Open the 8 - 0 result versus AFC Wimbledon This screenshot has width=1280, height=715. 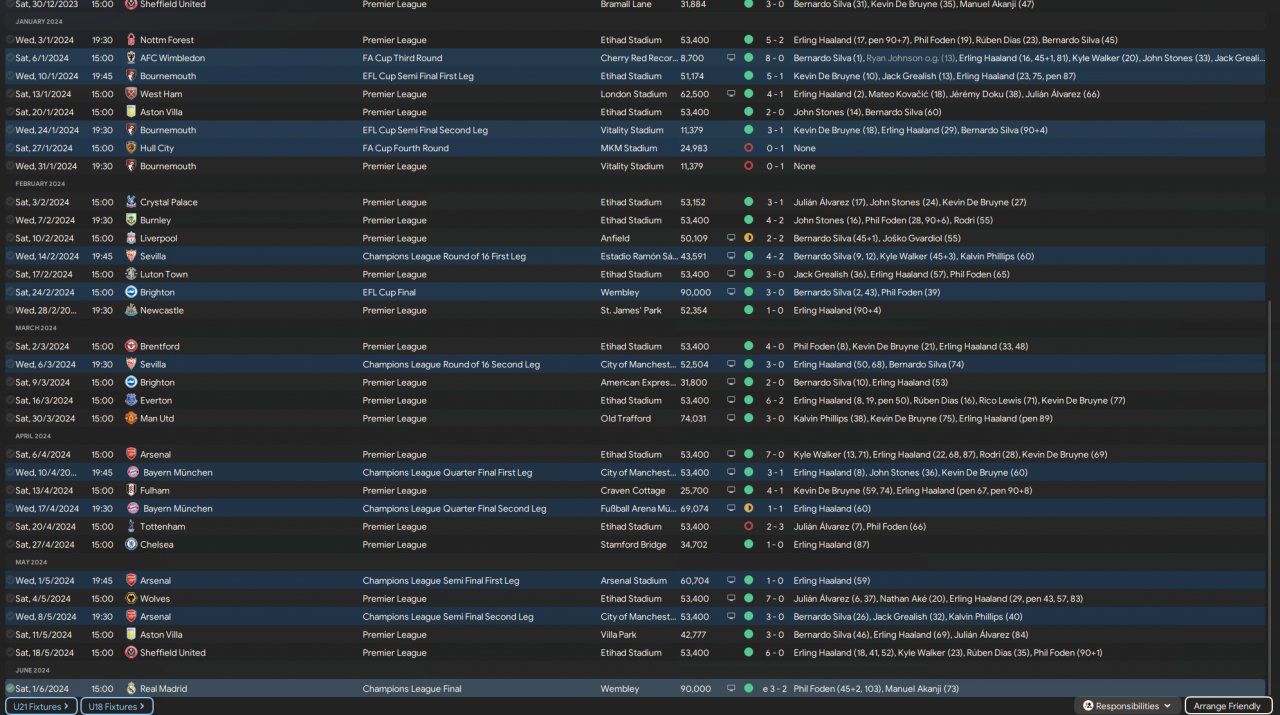773,58
